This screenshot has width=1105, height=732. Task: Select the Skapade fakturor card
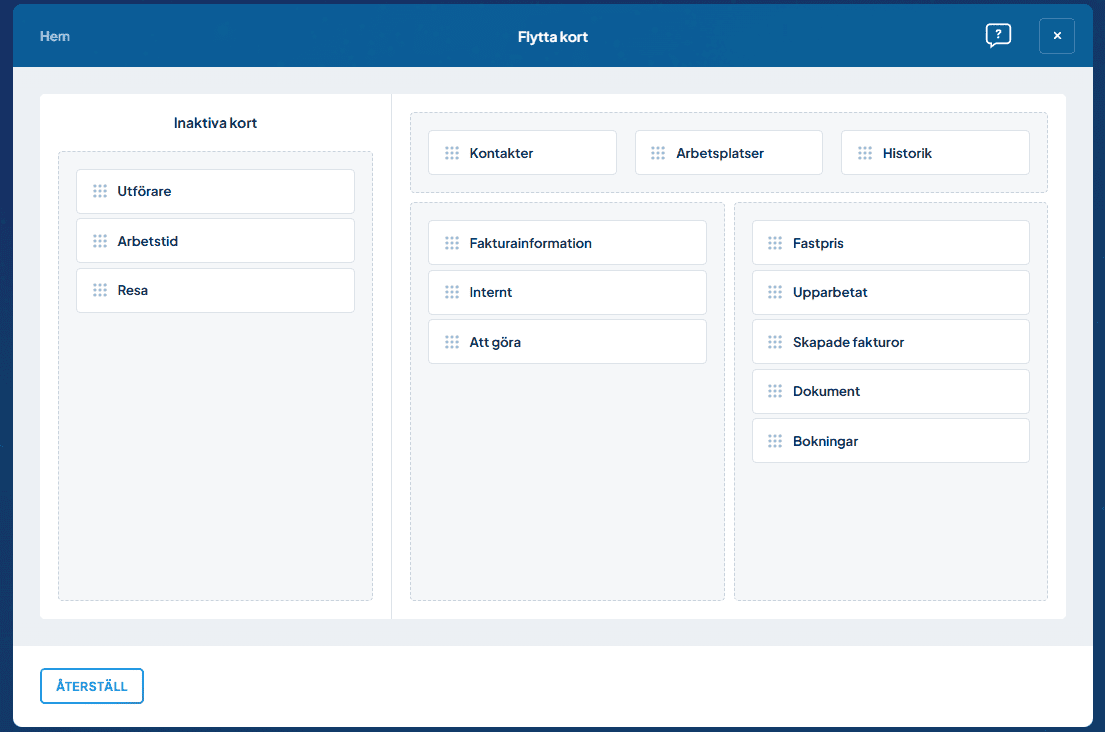(890, 342)
